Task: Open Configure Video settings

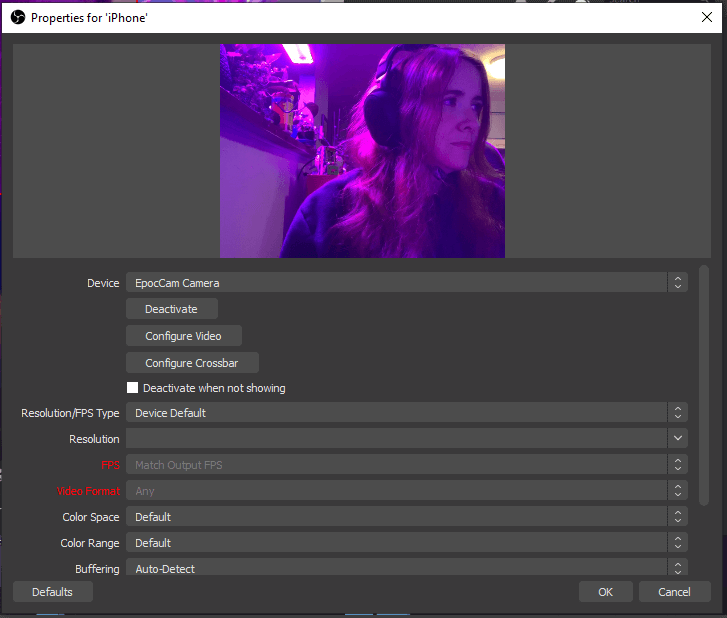Action: 184,336
